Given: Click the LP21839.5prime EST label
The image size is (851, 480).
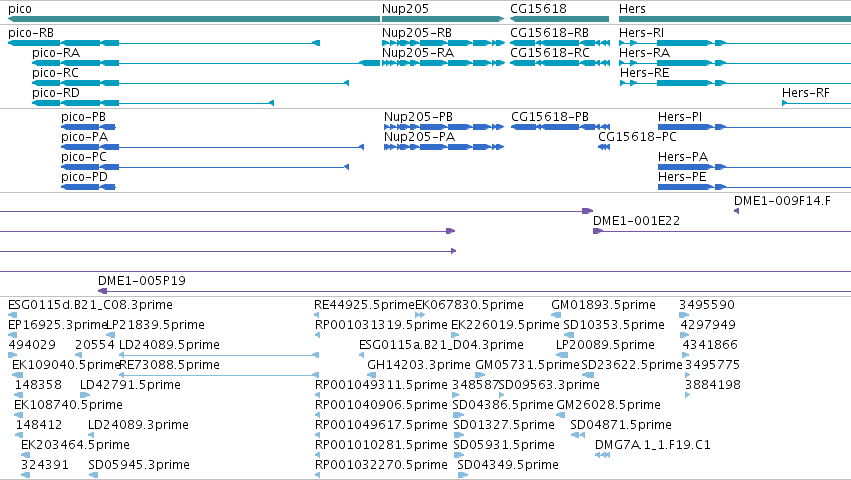Looking at the screenshot, I should click(155, 325).
